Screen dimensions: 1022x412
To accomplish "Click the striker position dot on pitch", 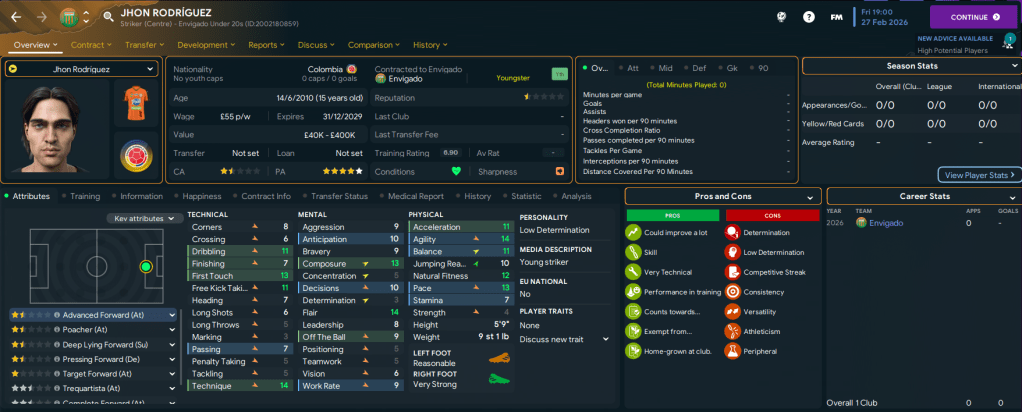I will (146, 266).
